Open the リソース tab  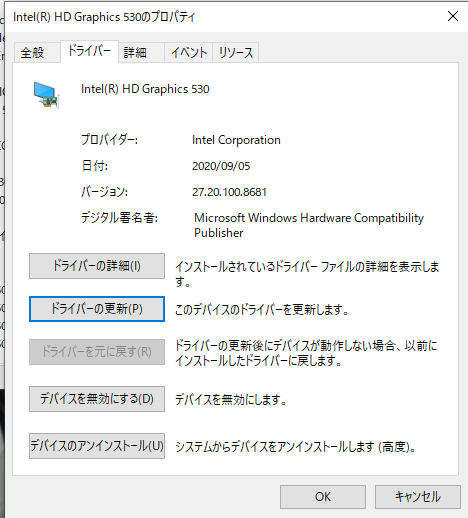(x=236, y=53)
